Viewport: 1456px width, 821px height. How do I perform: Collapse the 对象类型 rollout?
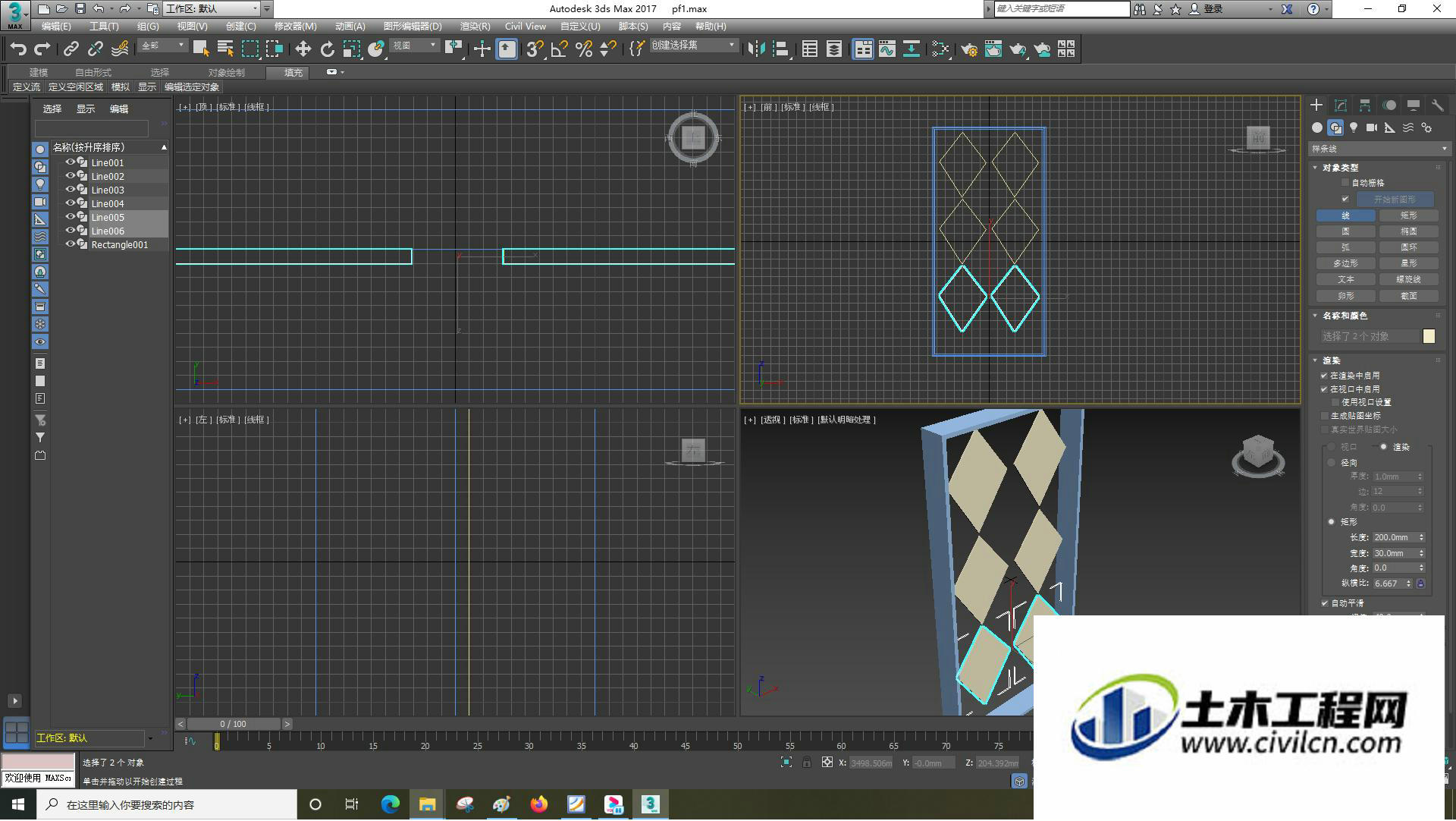click(1315, 168)
